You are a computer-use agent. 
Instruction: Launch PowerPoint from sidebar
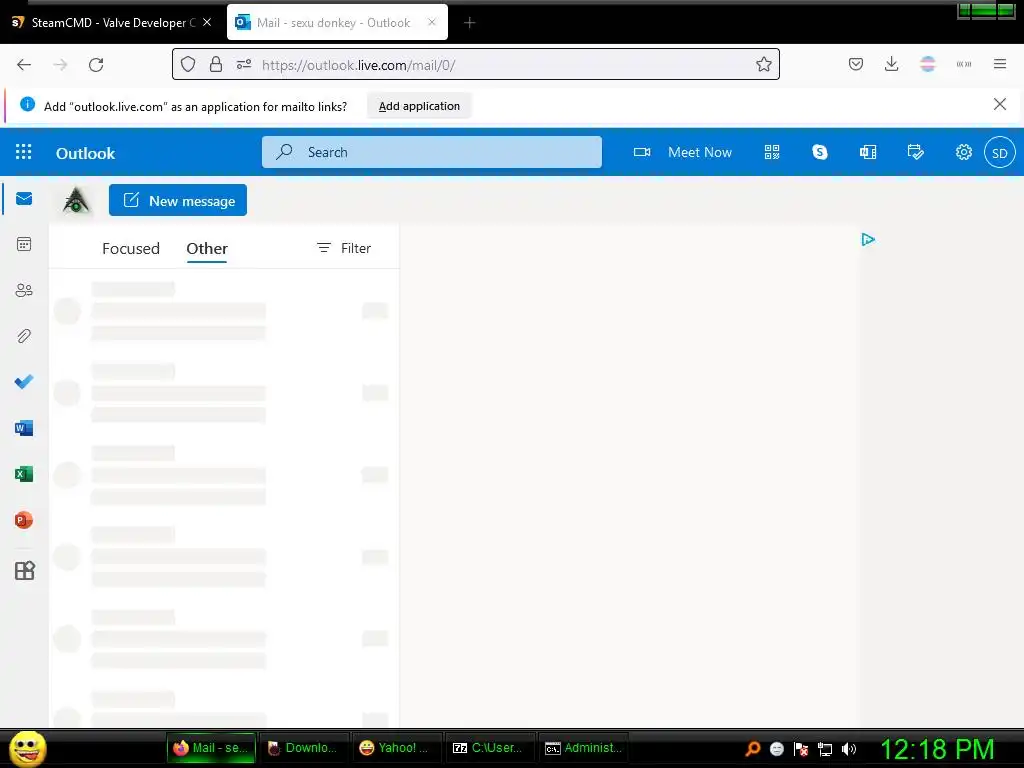point(24,520)
